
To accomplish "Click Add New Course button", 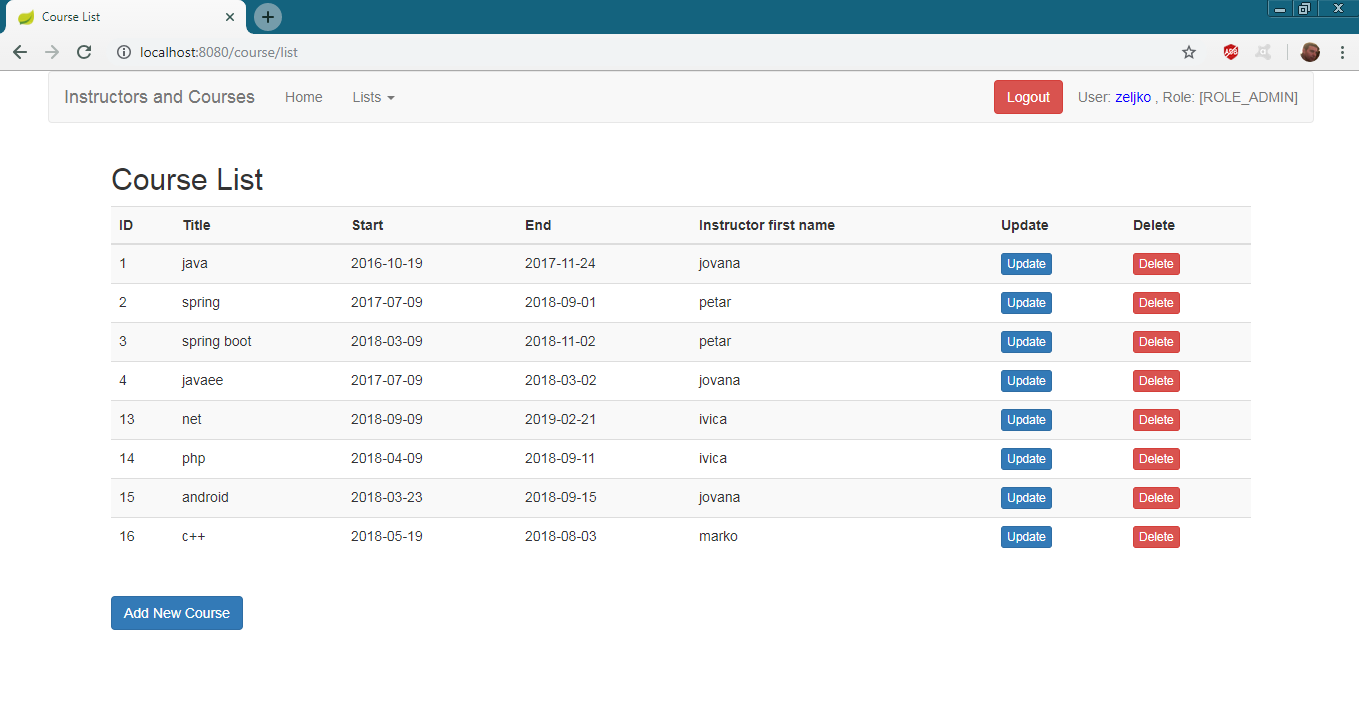I will [177, 613].
